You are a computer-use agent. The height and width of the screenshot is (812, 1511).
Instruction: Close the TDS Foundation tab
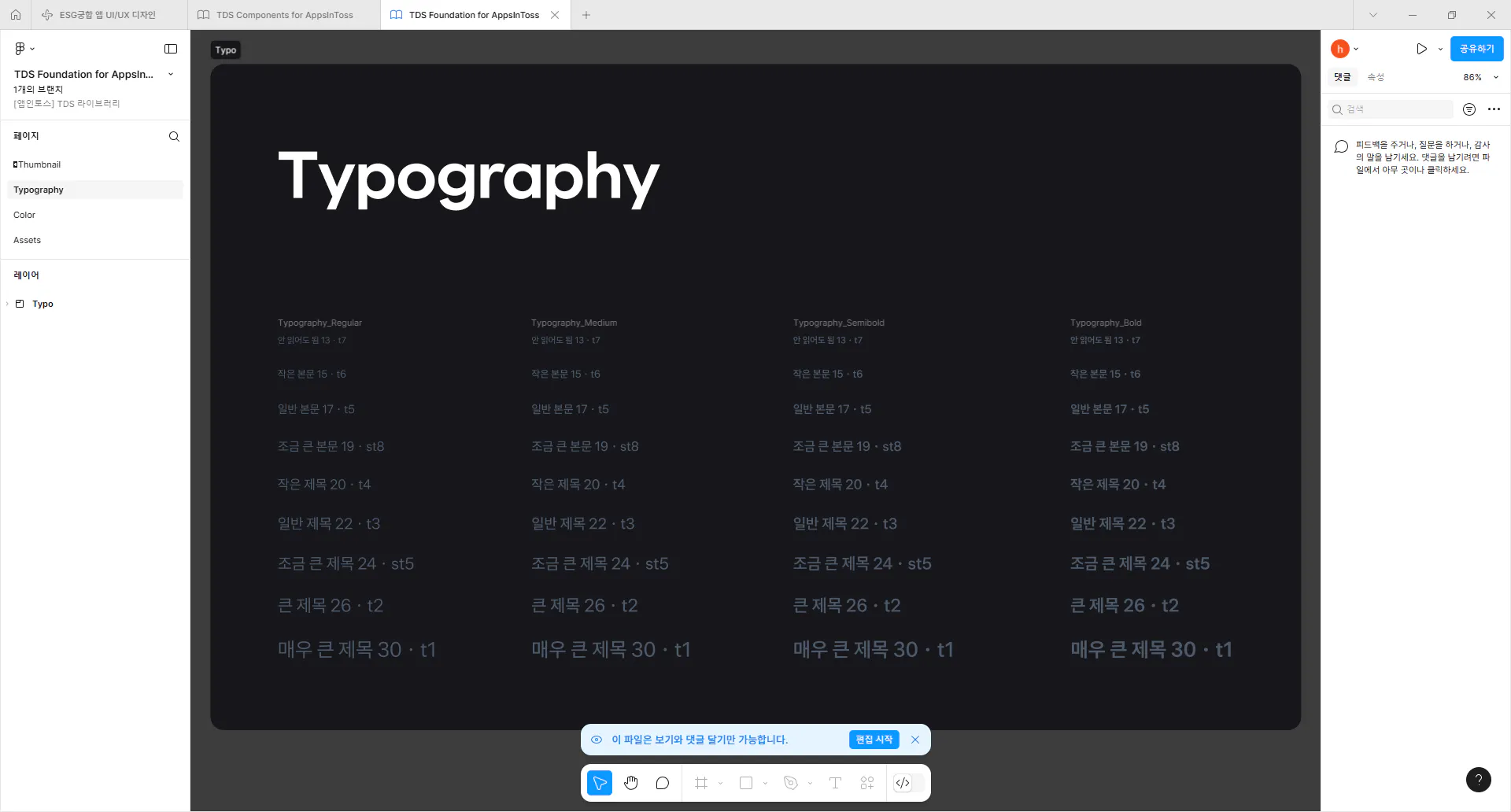click(x=556, y=15)
